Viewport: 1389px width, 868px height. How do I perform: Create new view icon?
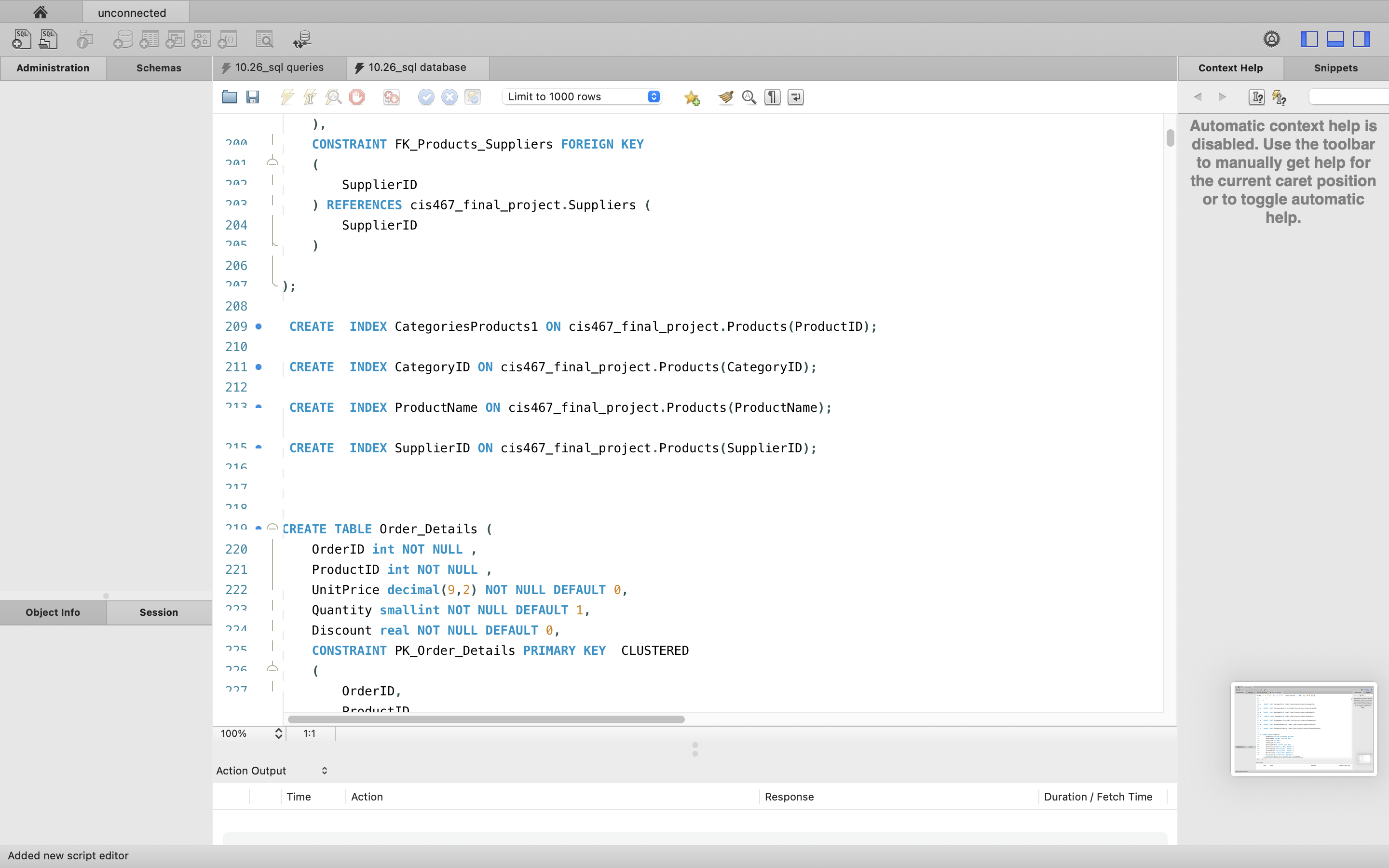tap(175, 39)
